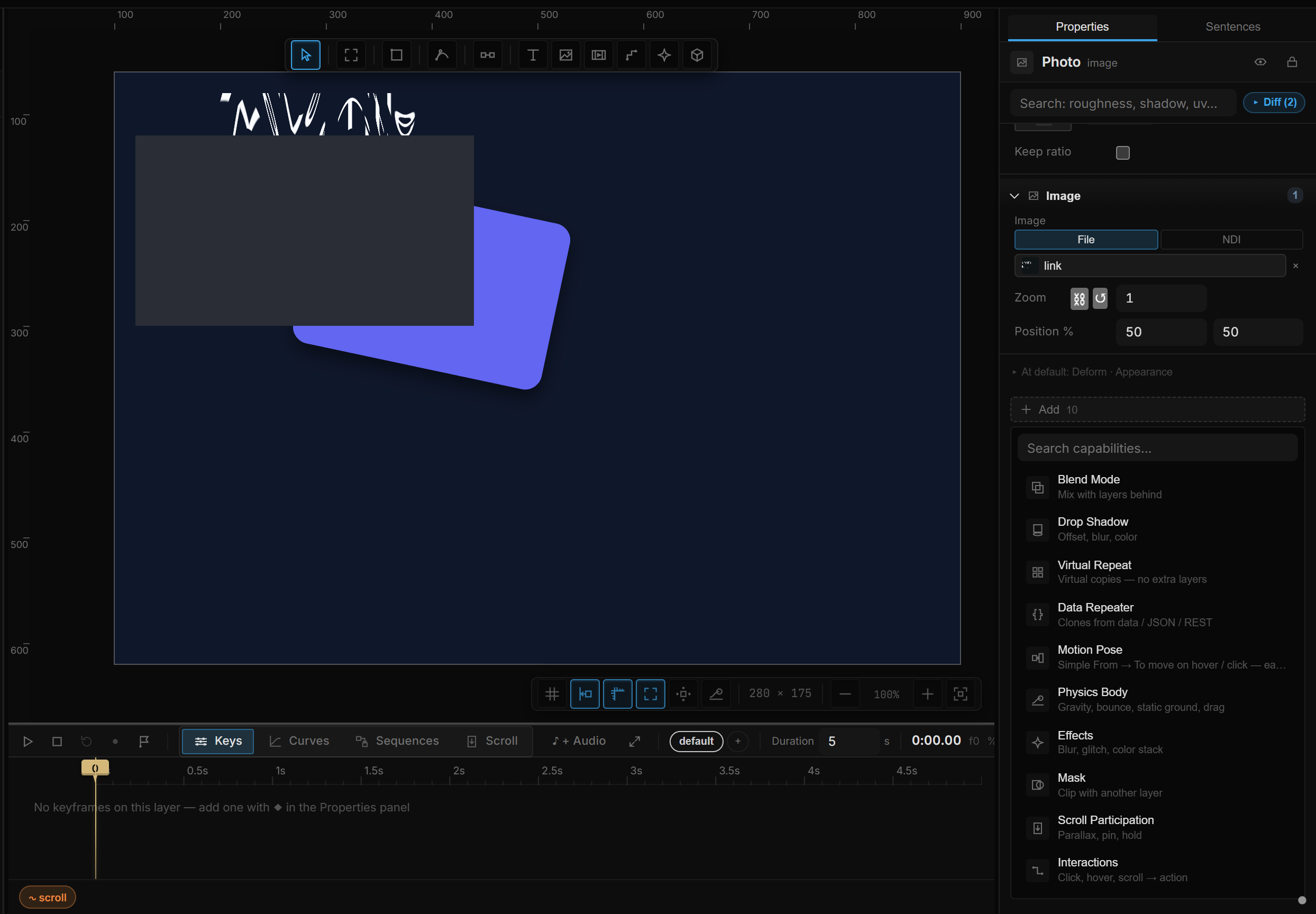Toggle the grid overlay in canvas bar
The width and height of the screenshot is (1316, 914).
pyautogui.click(x=552, y=694)
